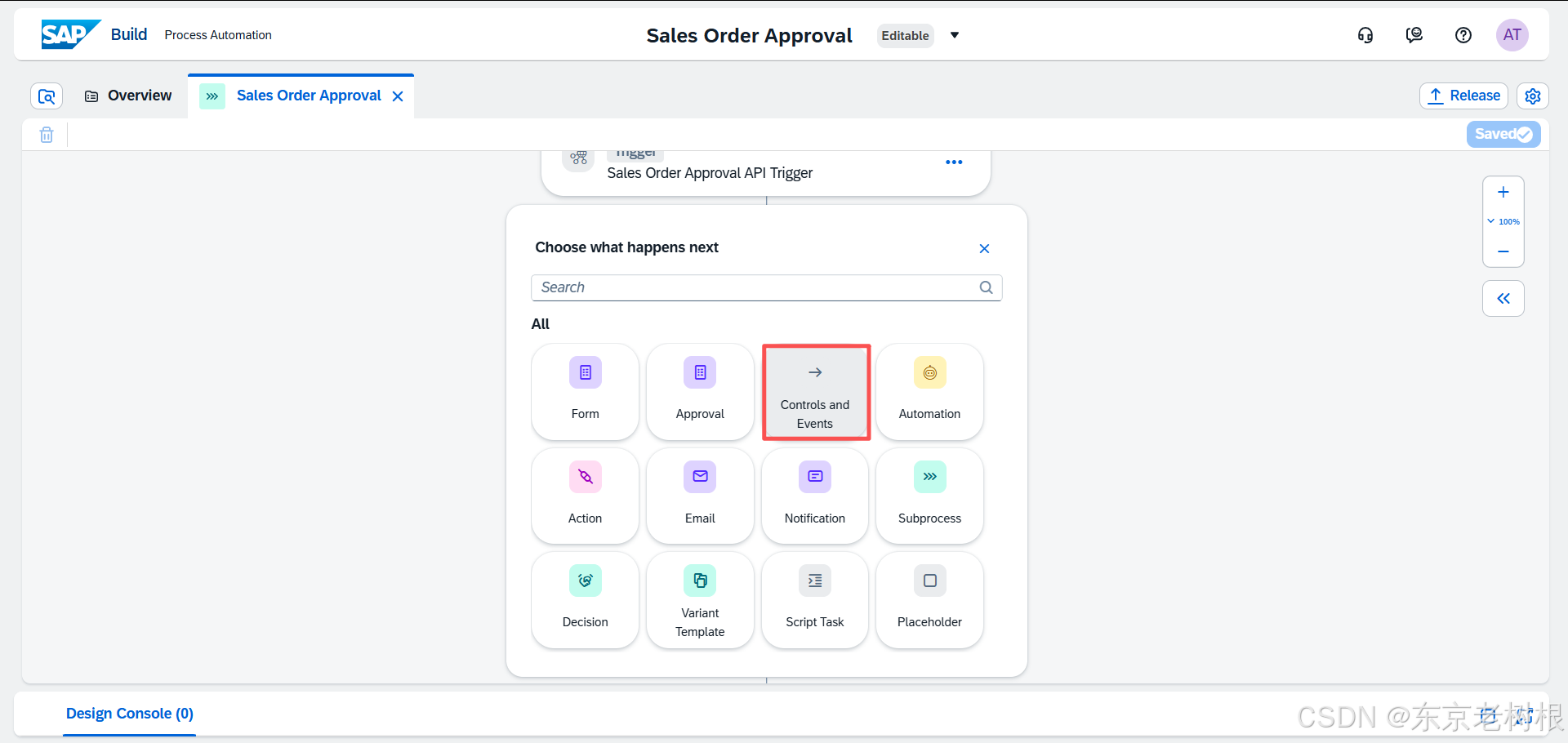Choose the Approval step option
The height and width of the screenshot is (743, 1568).
(x=700, y=391)
